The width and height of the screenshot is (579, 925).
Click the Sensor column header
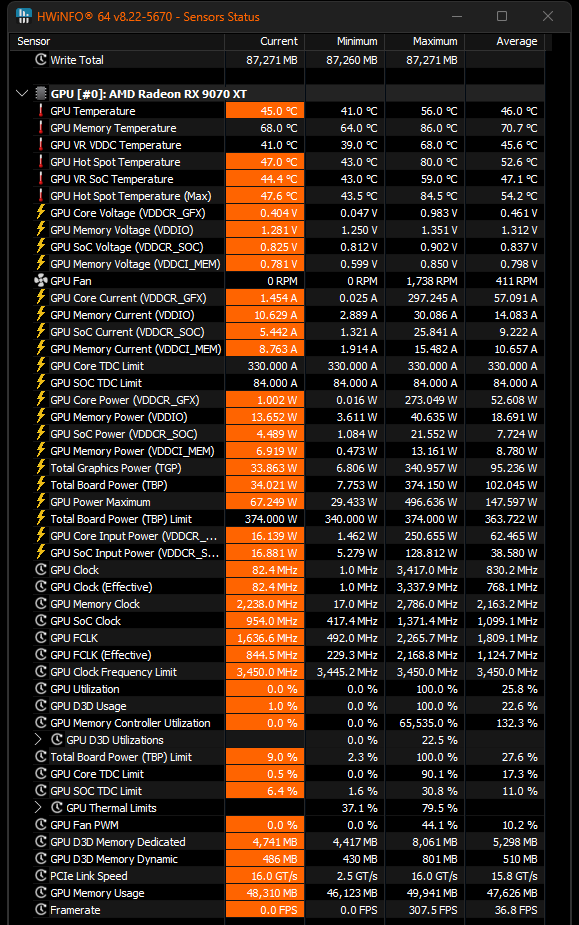point(117,41)
